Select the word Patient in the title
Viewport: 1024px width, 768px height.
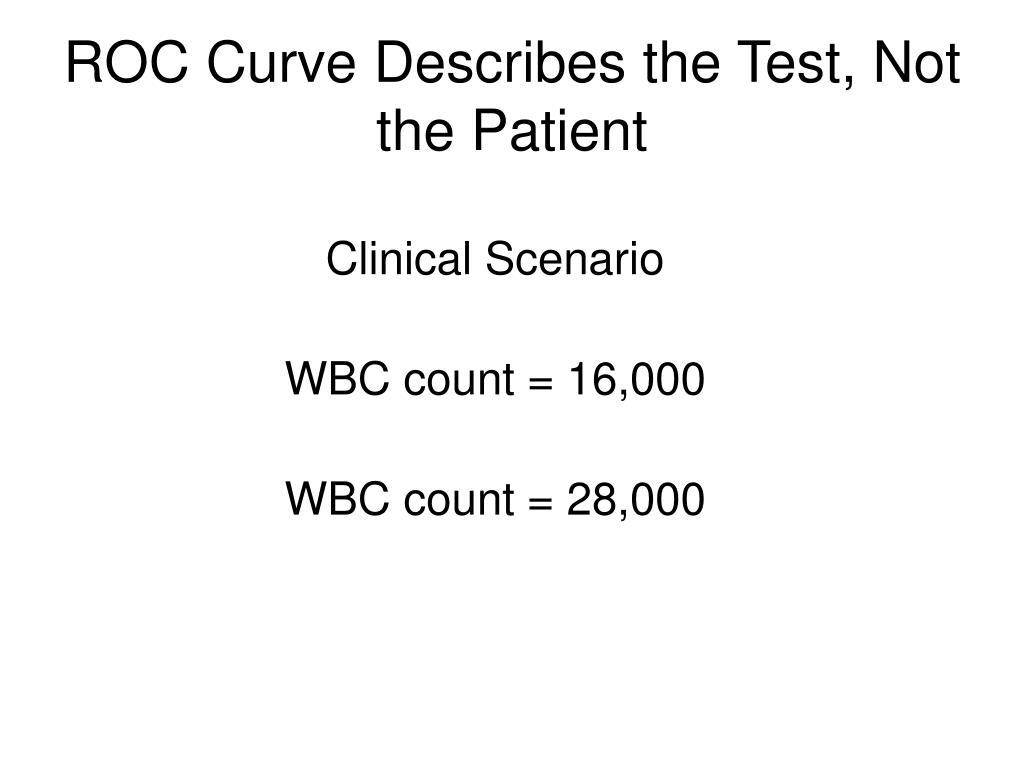[560, 131]
